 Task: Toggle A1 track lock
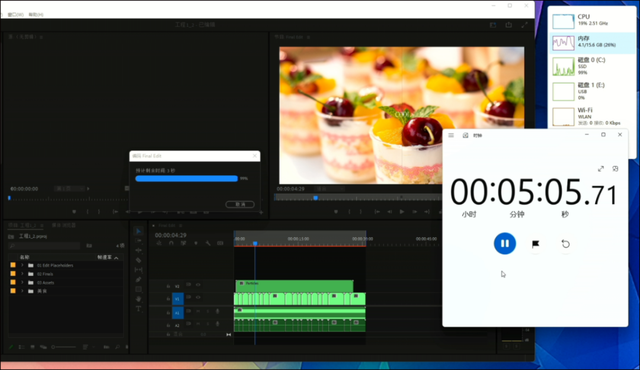click(168, 313)
